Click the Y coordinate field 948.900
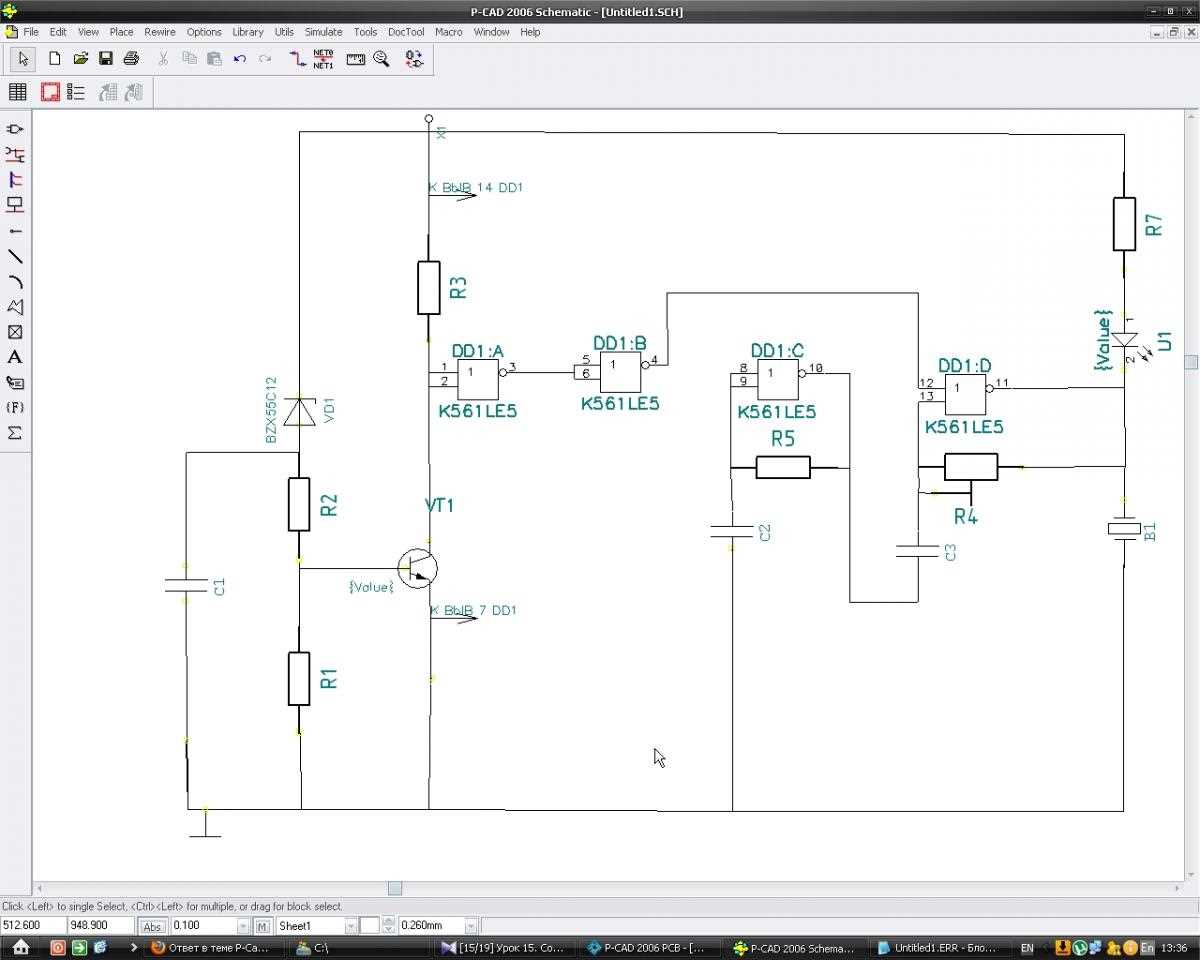Viewport: 1200px width, 960px height. point(101,926)
